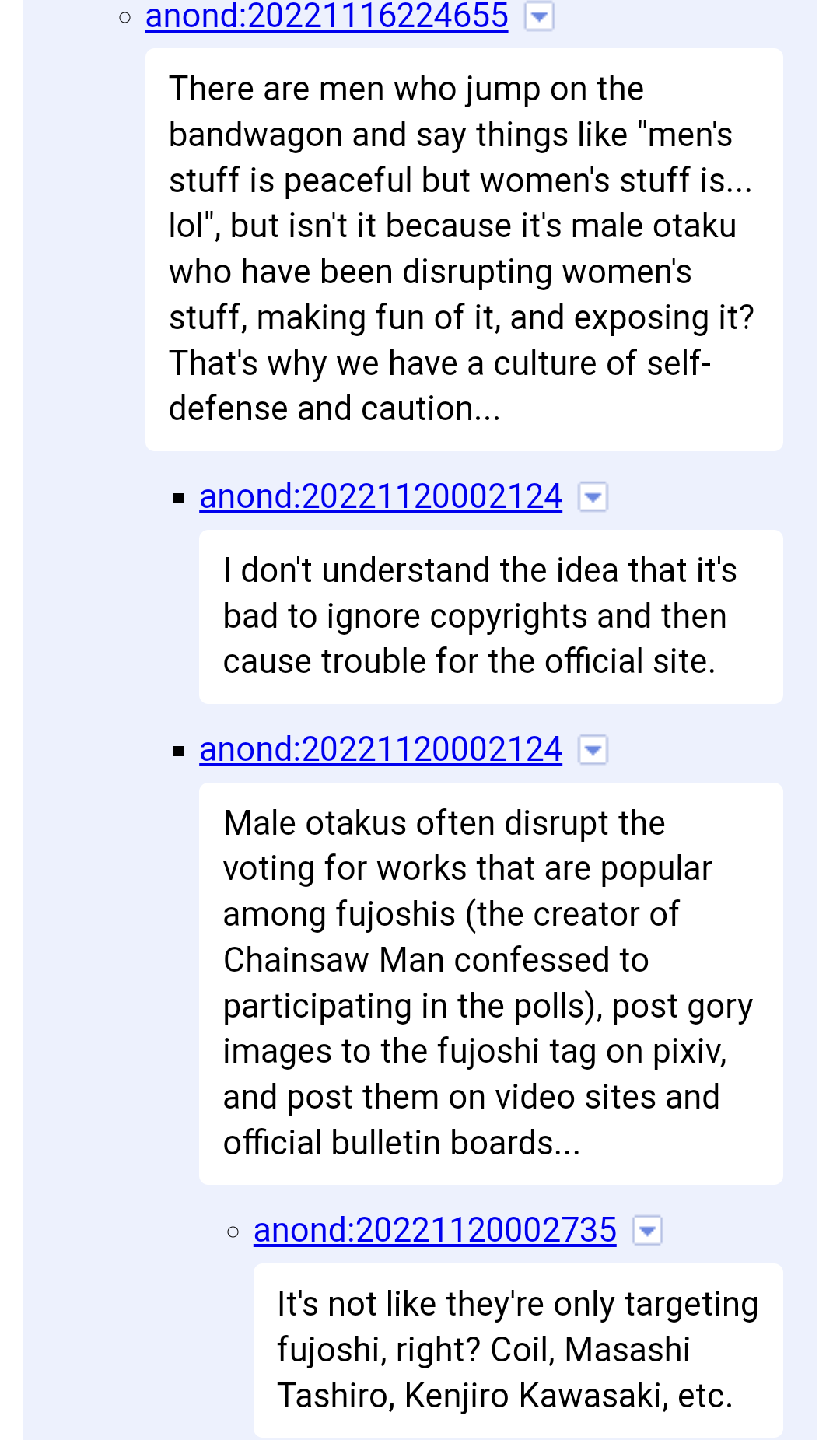The image size is (840, 1440).
Task: Click the comment about jumping on the bandwagon
Action: tap(464, 249)
